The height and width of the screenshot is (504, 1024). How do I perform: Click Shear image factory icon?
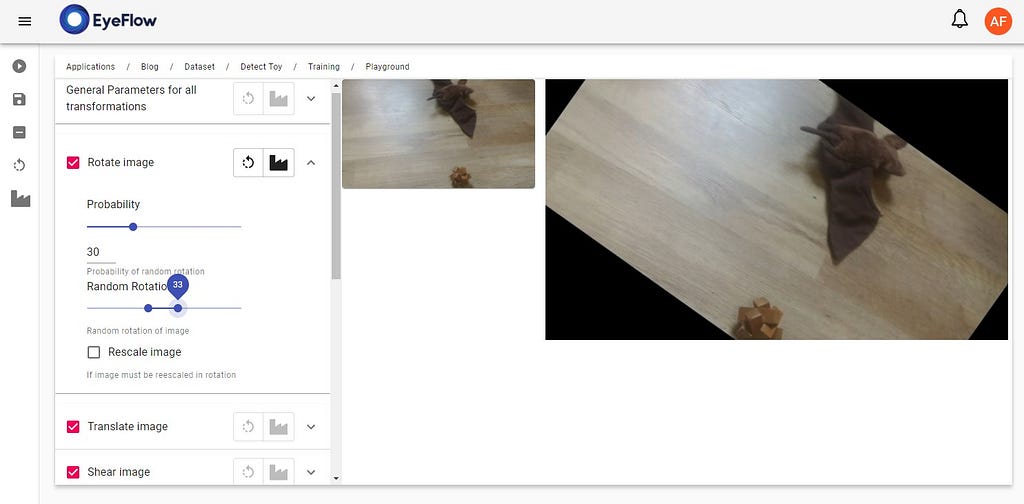(x=279, y=472)
